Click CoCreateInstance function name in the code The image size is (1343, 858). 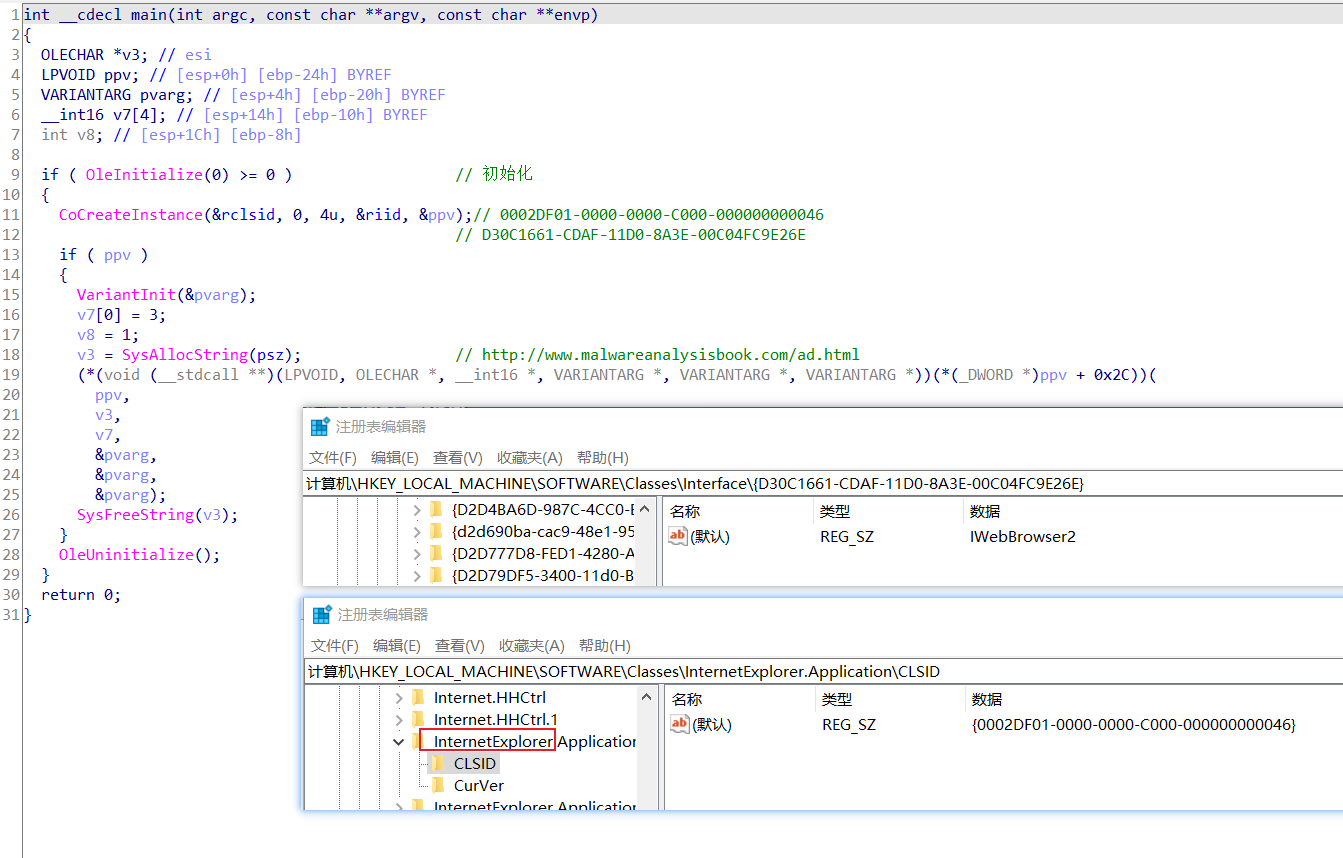[x=130, y=215]
